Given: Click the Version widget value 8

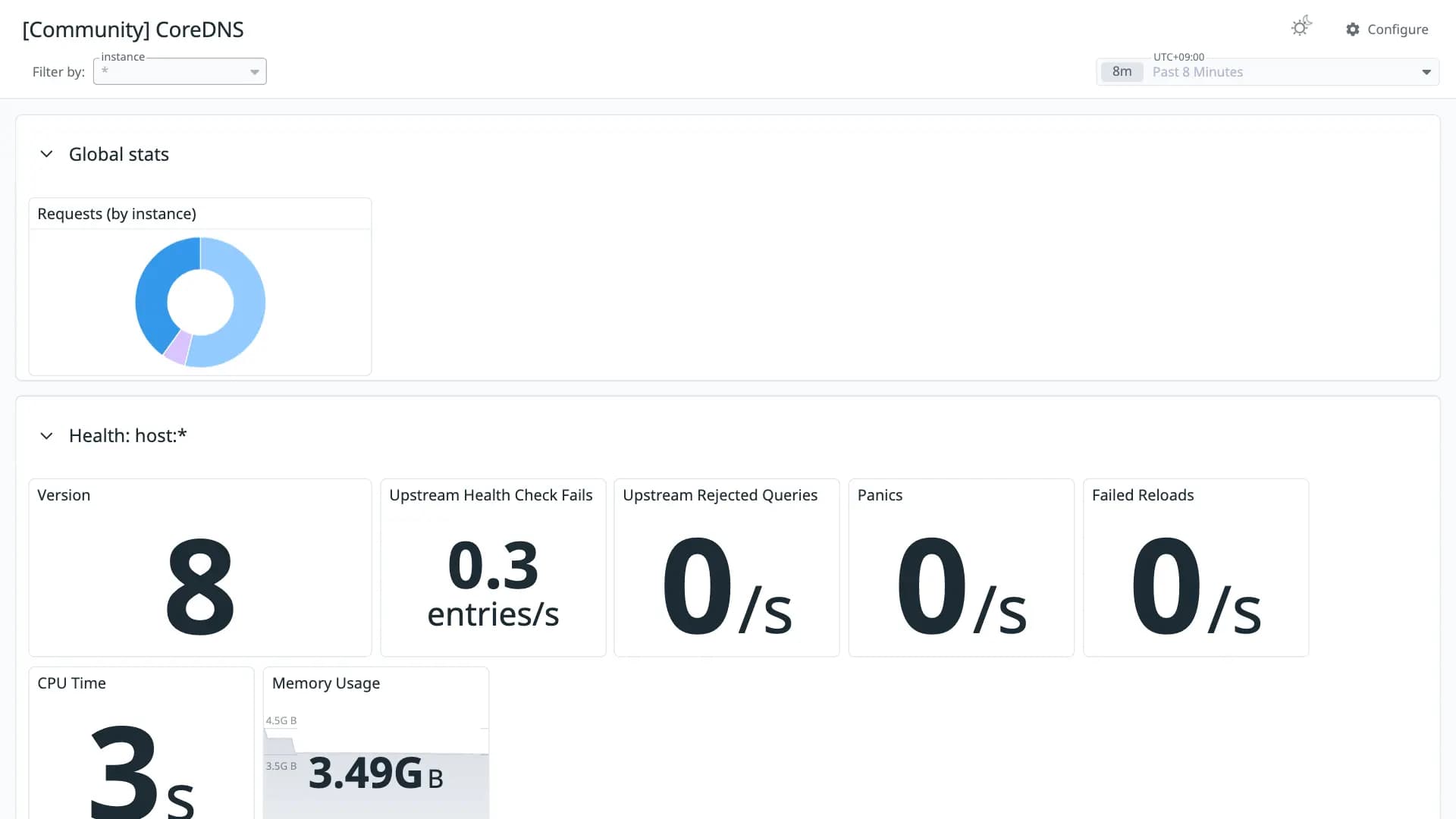Looking at the screenshot, I should click(x=200, y=585).
